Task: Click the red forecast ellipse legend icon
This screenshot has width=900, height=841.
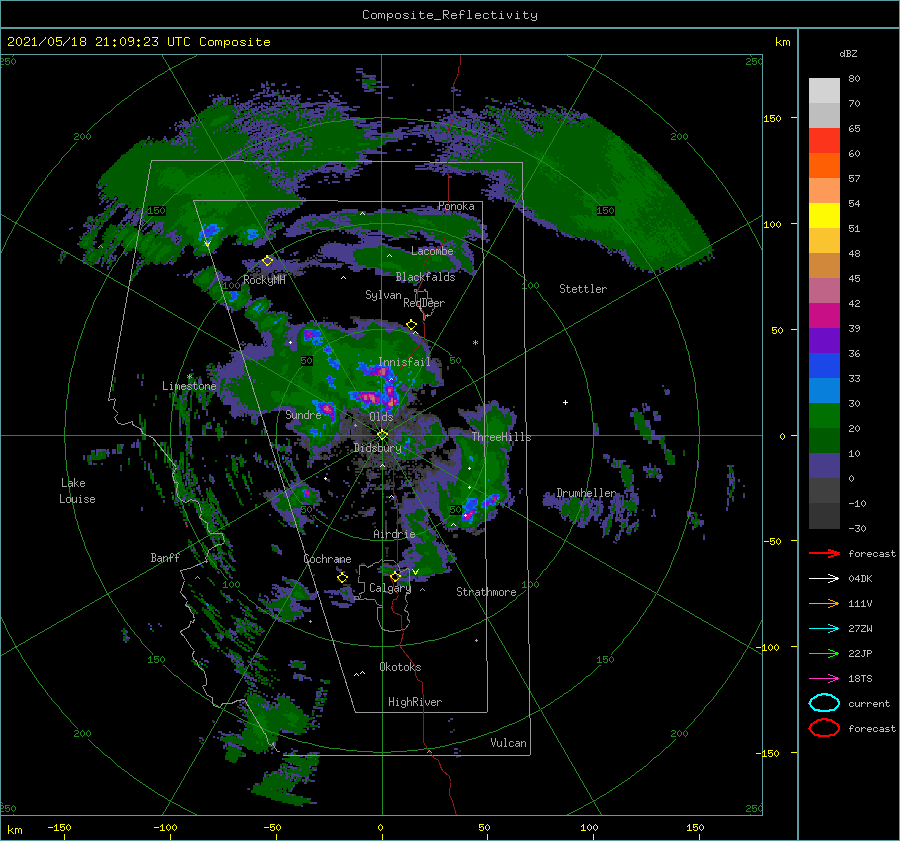Action: click(x=824, y=728)
